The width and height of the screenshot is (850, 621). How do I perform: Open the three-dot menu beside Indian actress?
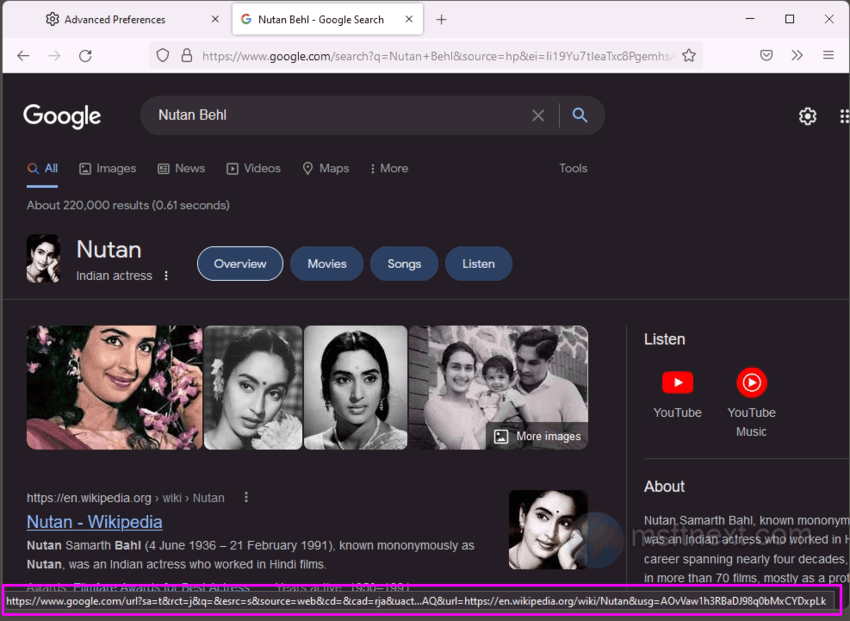click(166, 276)
